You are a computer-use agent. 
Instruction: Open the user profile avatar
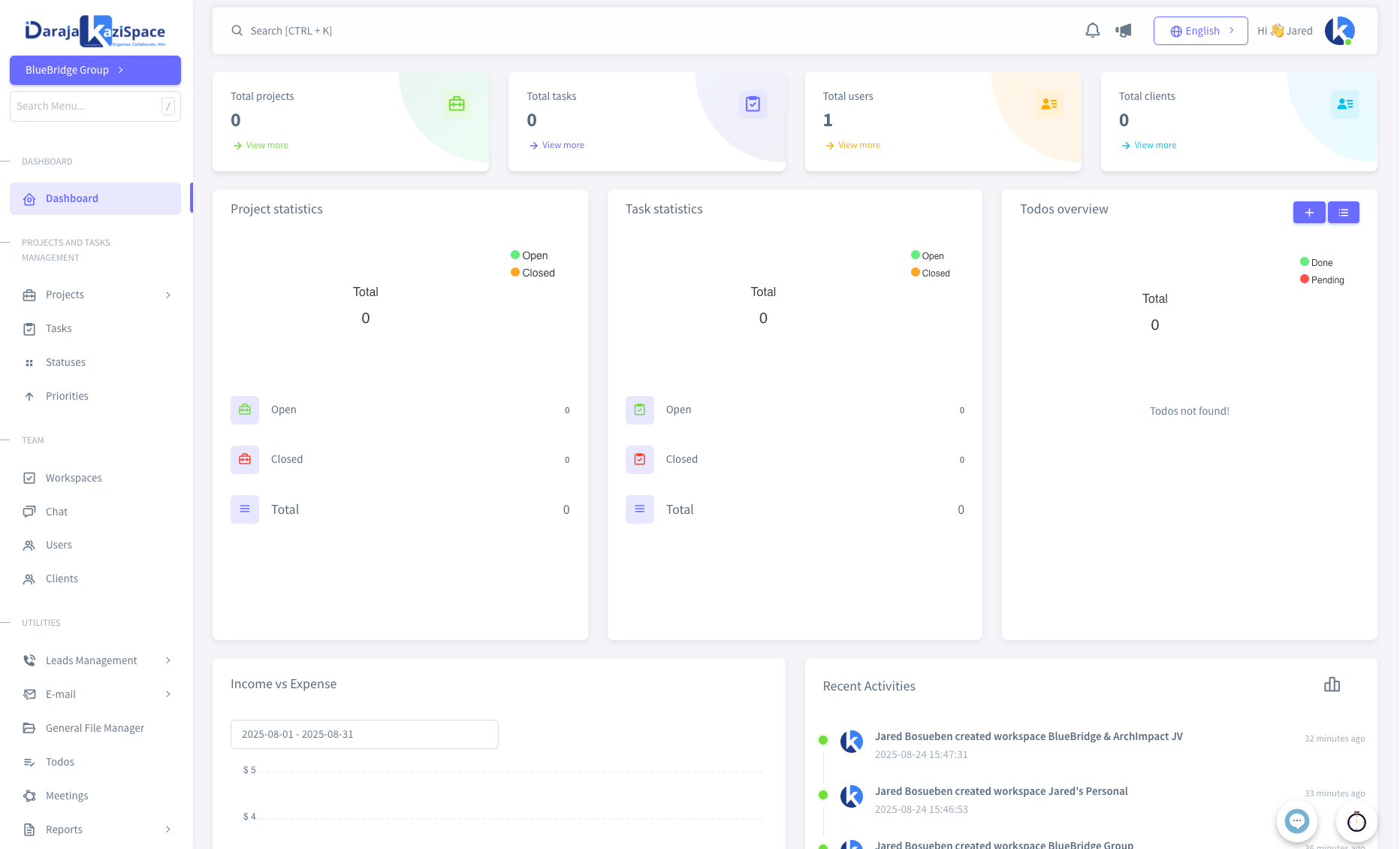[x=1339, y=31]
